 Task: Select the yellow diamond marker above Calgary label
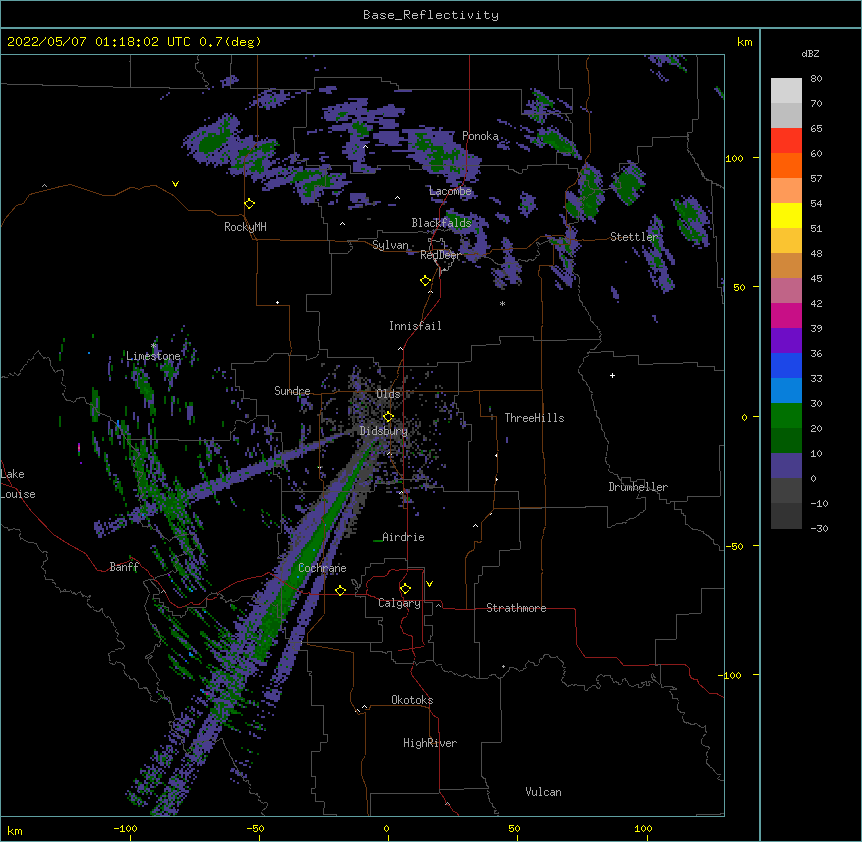click(x=405, y=589)
